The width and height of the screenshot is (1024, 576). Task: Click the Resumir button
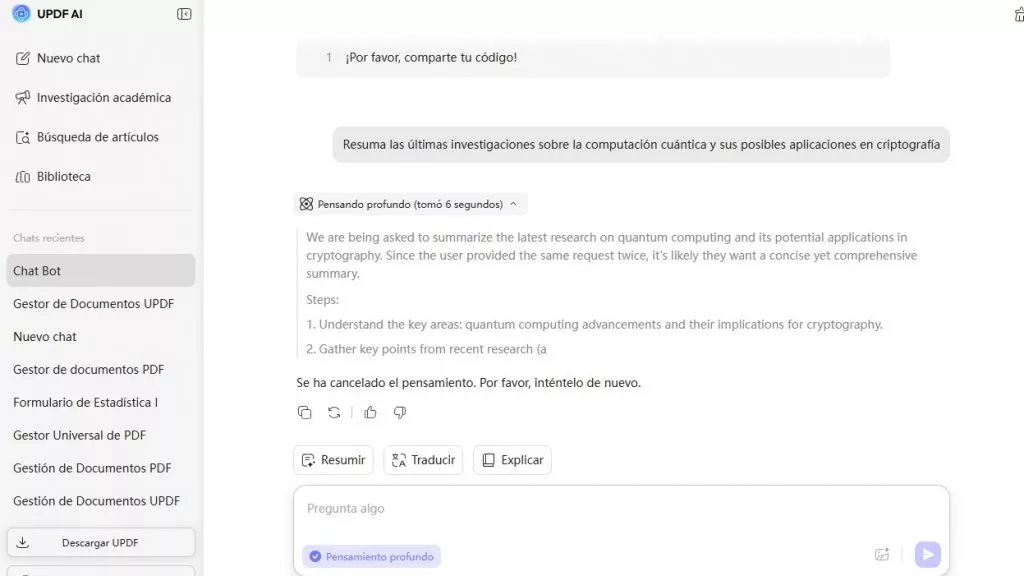333,460
